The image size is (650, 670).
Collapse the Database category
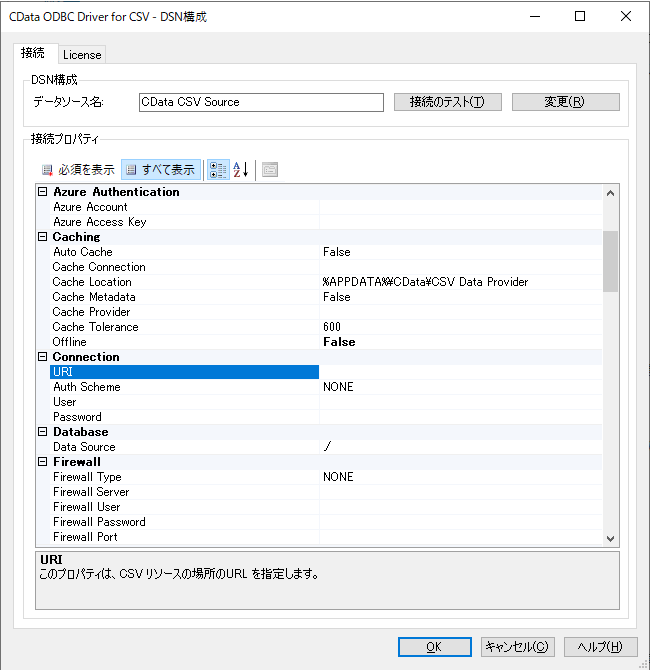pyautogui.click(x=42, y=432)
